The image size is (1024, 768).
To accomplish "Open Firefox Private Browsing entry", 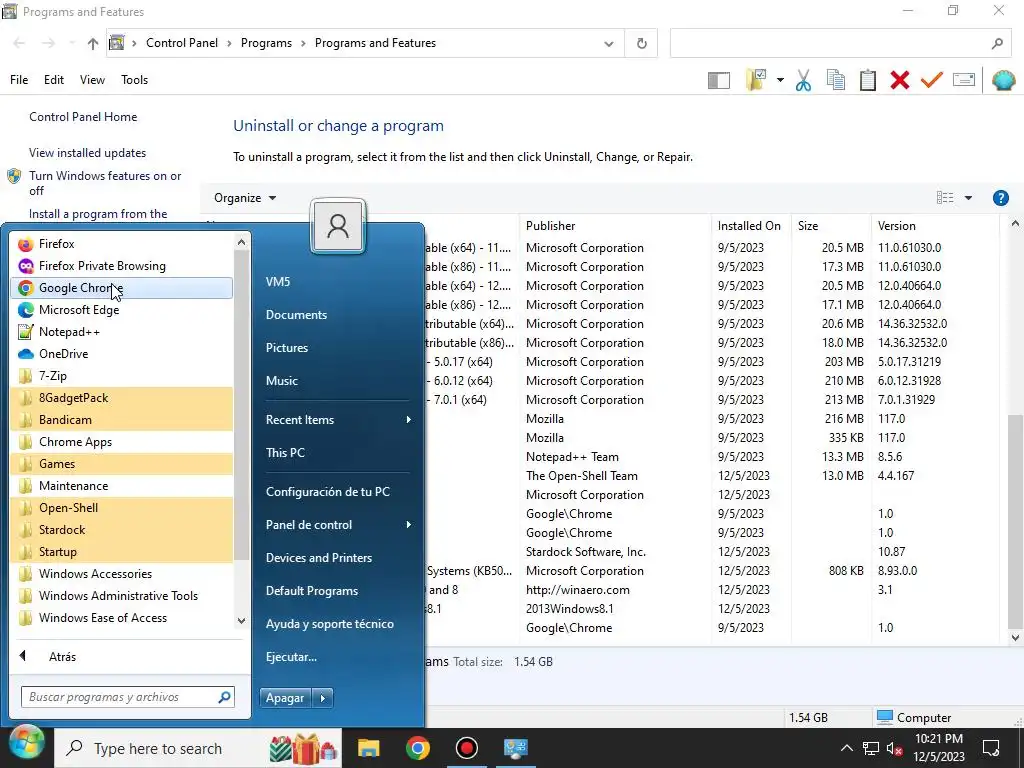I will (121, 266).
